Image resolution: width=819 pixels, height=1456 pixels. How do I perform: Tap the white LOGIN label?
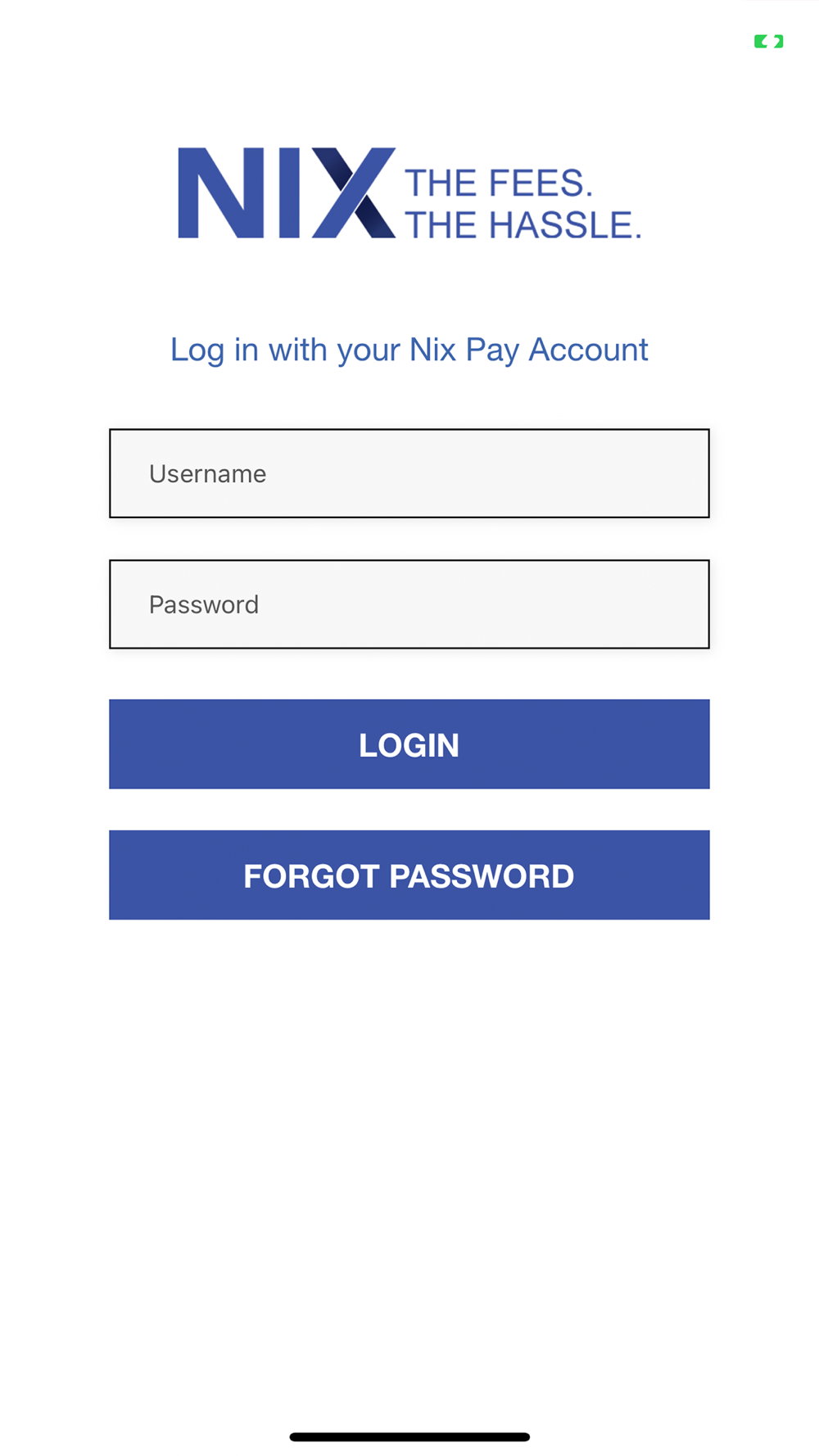(409, 745)
